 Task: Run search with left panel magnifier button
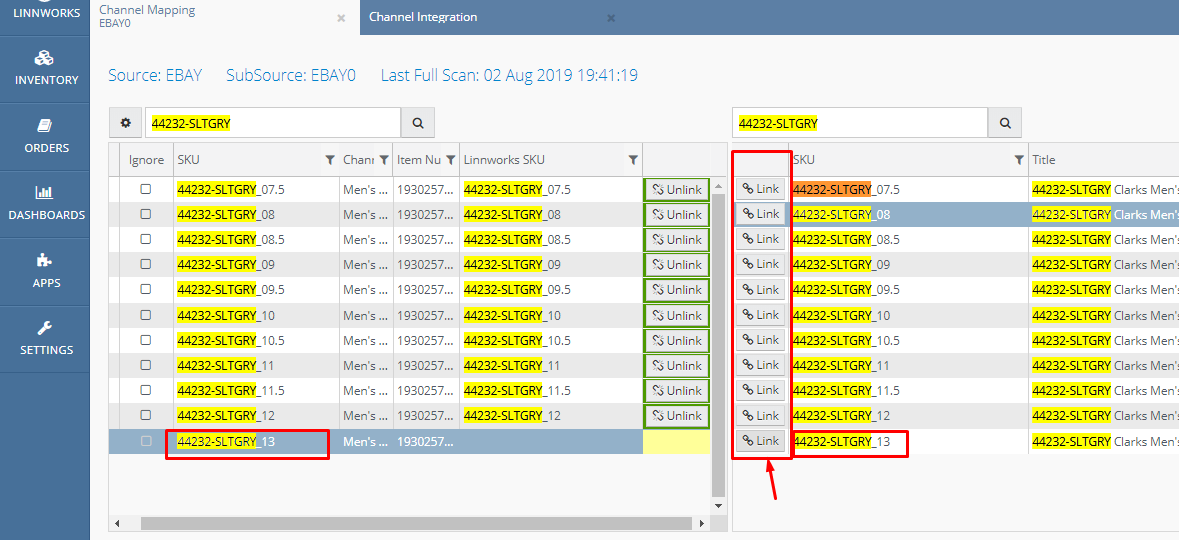coord(418,123)
